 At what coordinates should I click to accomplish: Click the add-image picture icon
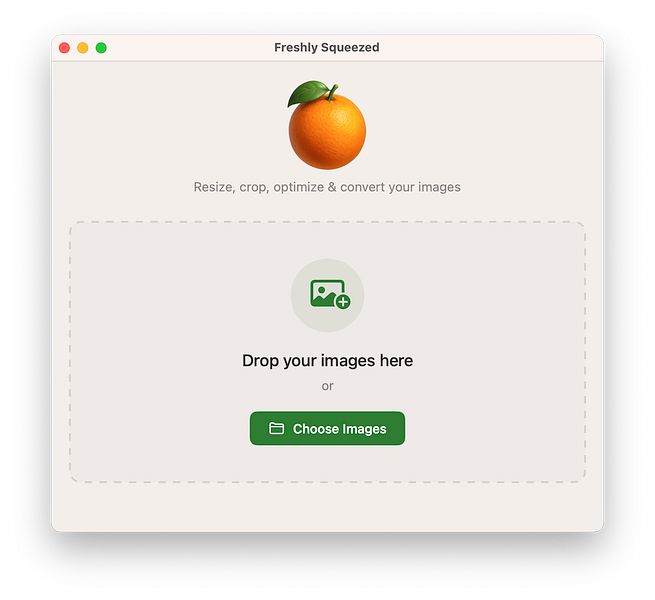[x=330, y=294]
